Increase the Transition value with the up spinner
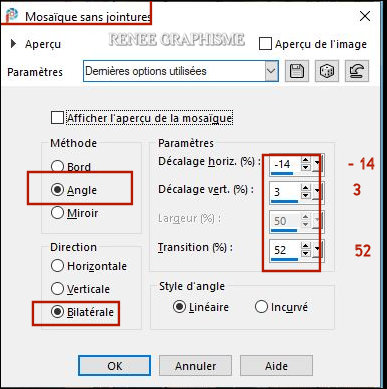The height and width of the screenshot is (389, 387). 305,246
